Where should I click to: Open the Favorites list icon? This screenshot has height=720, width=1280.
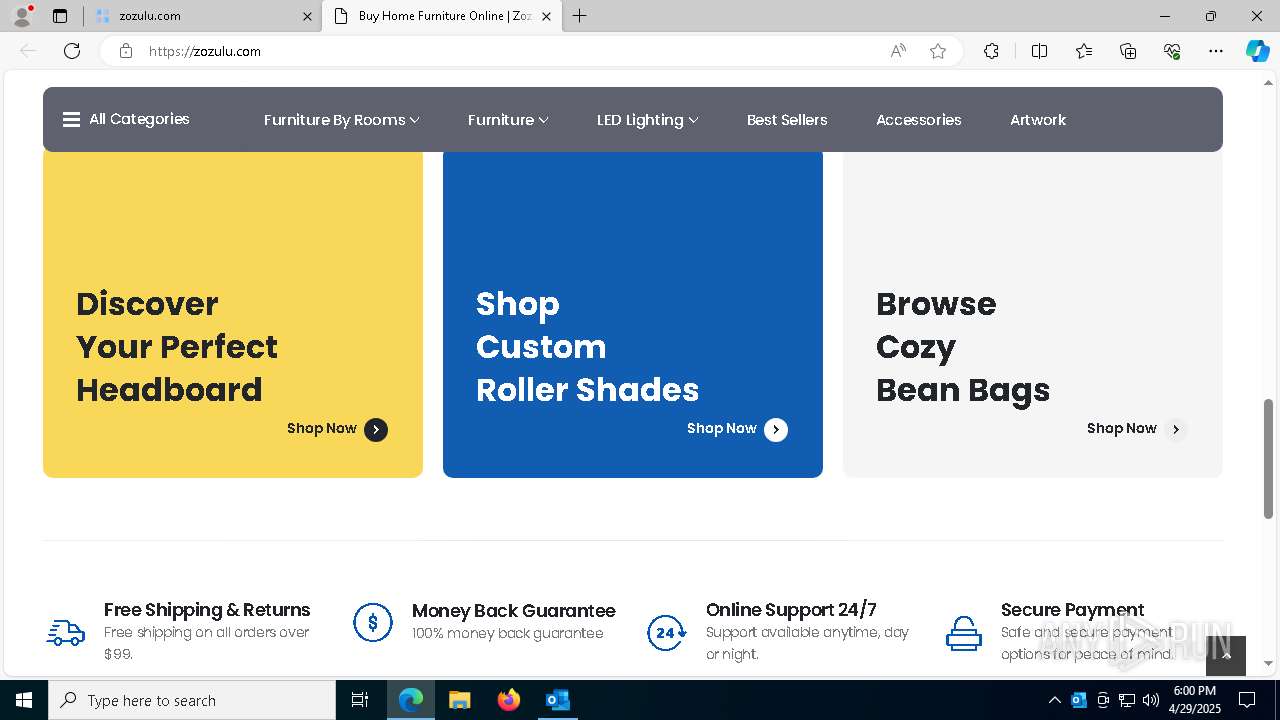click(x=1084, y=51)
